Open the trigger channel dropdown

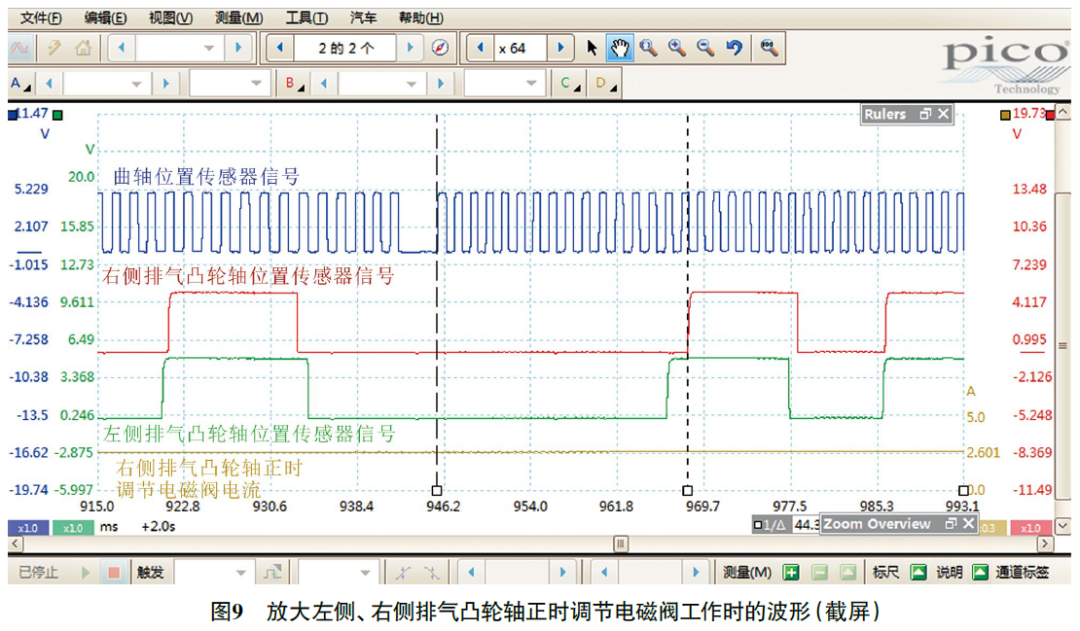(x=365, y=572)
